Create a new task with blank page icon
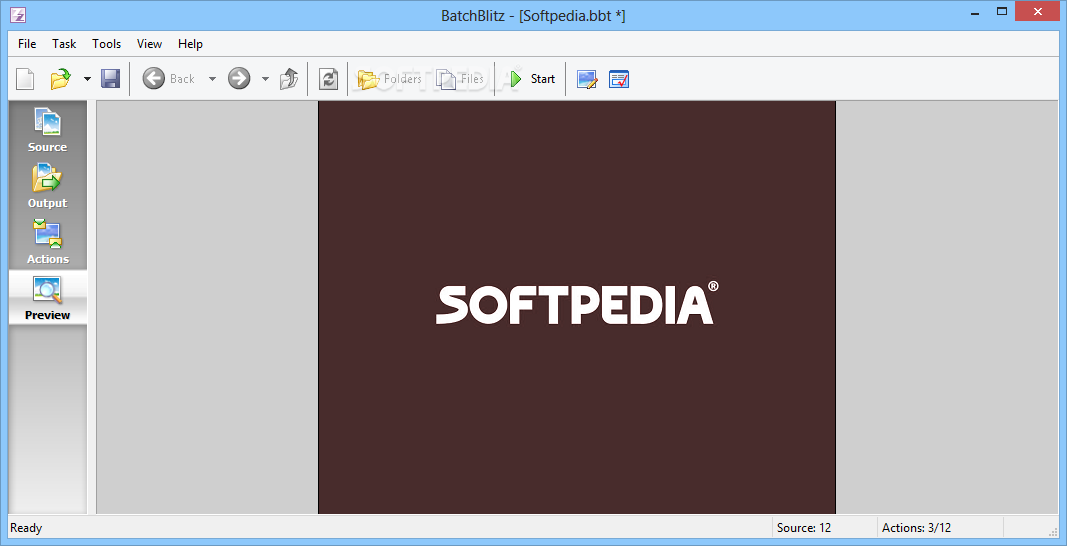 pyautogui.click(x=25, y=79)
